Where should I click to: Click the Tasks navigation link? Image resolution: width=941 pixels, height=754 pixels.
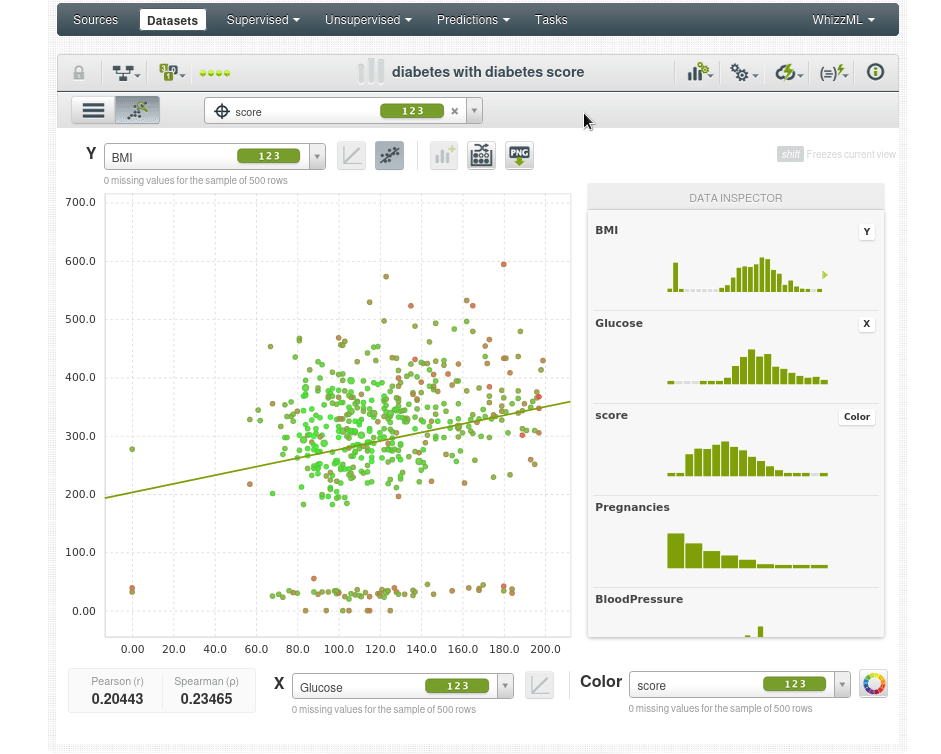click(x=551, y=20)
